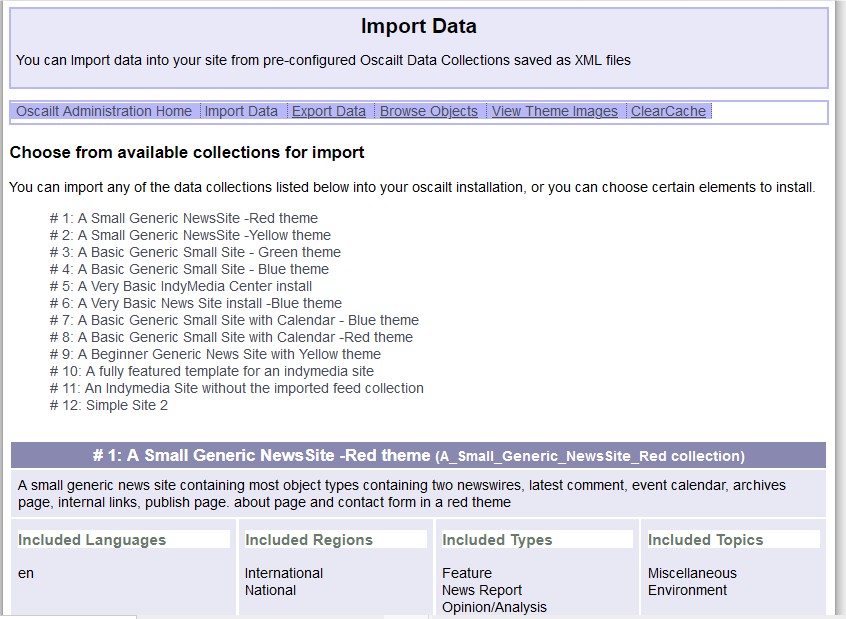Go to Import Data page

coord(241,111)
